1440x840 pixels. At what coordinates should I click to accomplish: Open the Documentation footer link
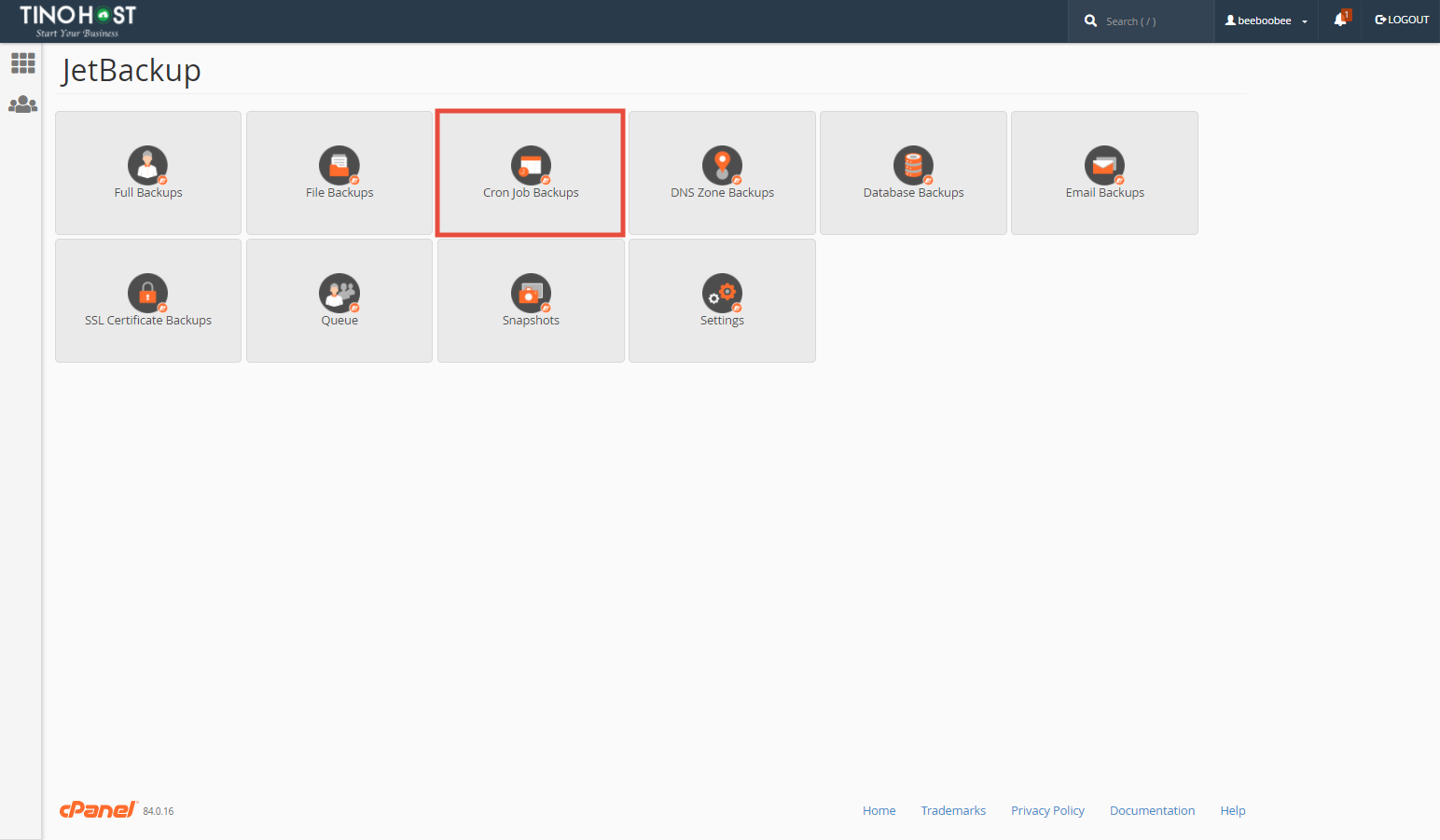pos(1152,810)
